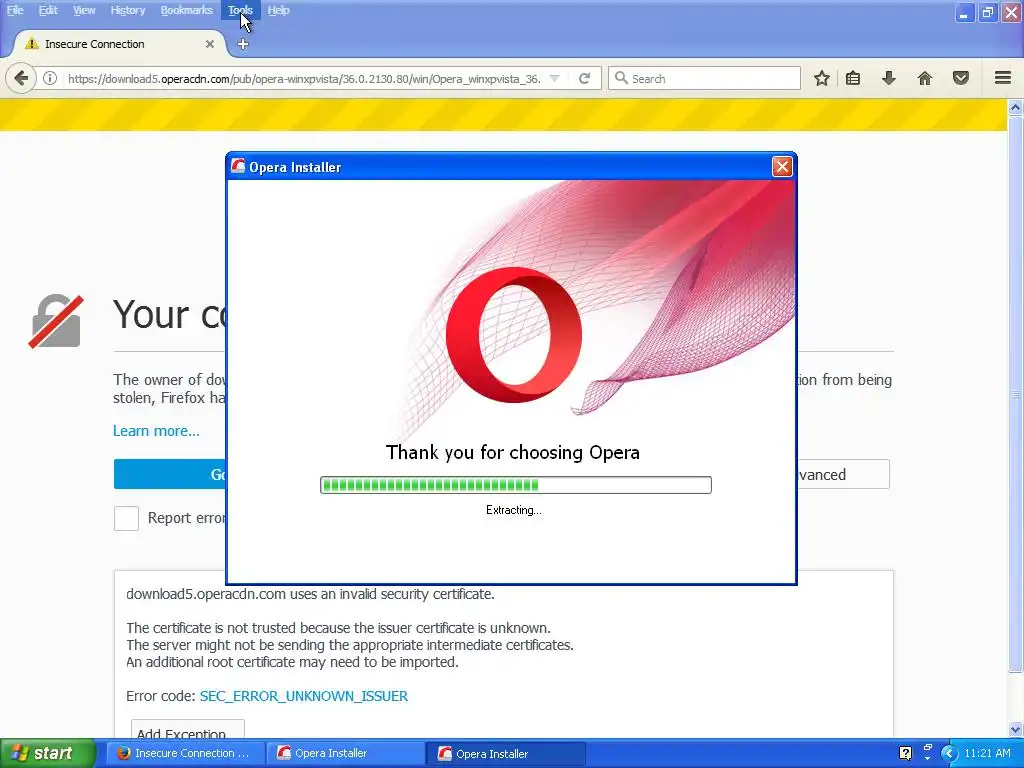Toggle the Report errors checkbox

point(126,519)
